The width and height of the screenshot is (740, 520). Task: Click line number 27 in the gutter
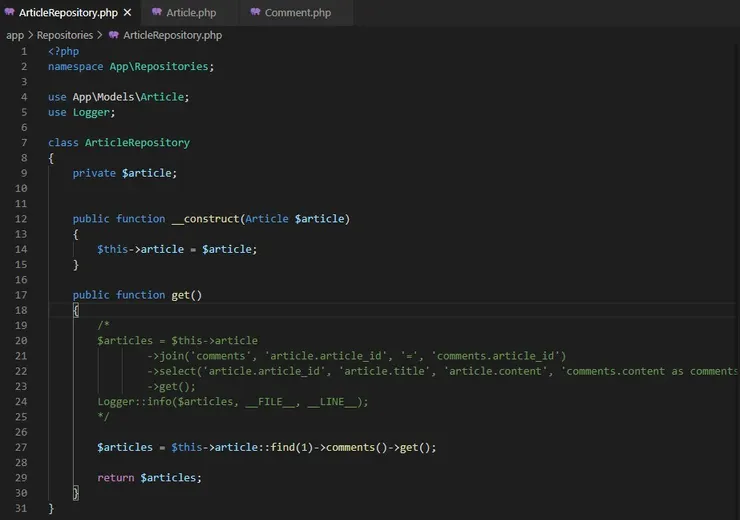tap(21, 447)
